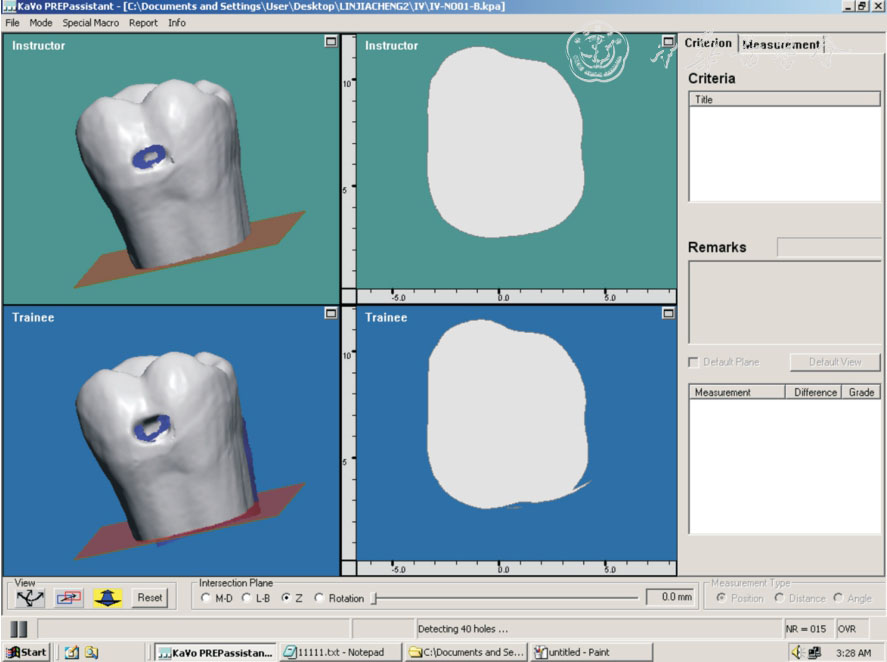Select the L-B intersection plane option

coord(248,598)
